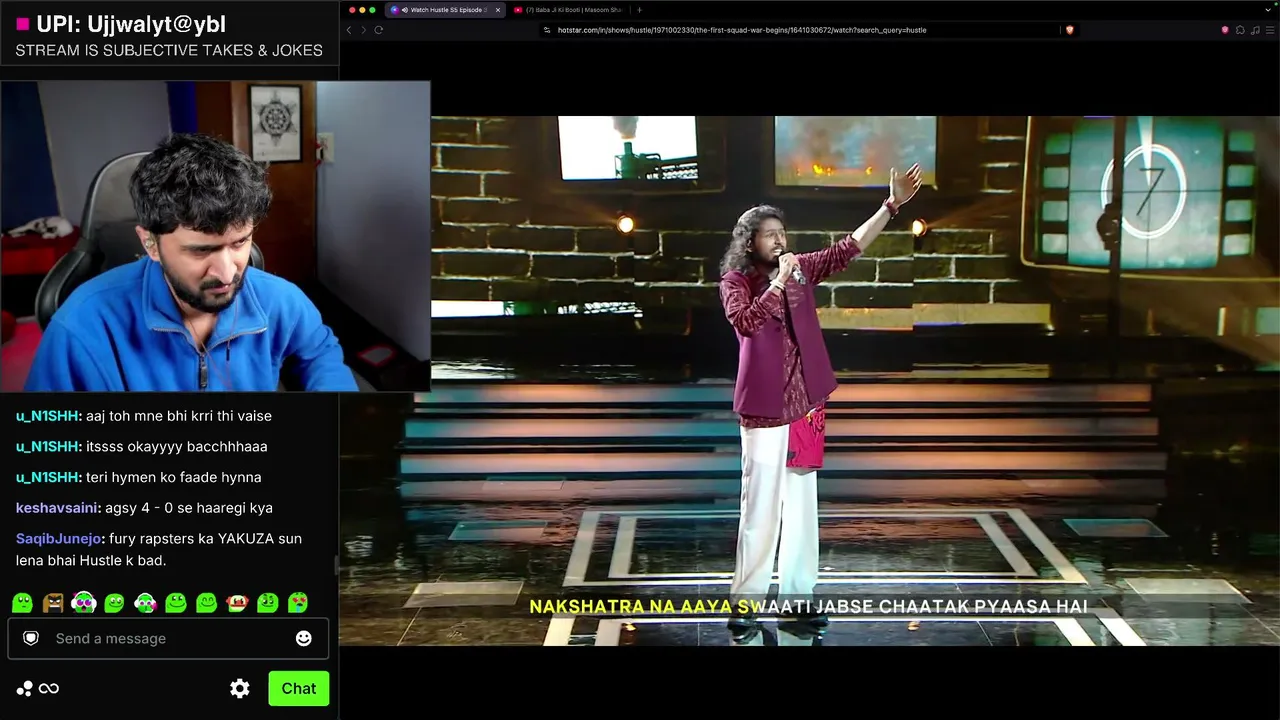Screen dimensions: 1280x720
Task: Select the purple-eyed headphone emote
Action: 84,603
